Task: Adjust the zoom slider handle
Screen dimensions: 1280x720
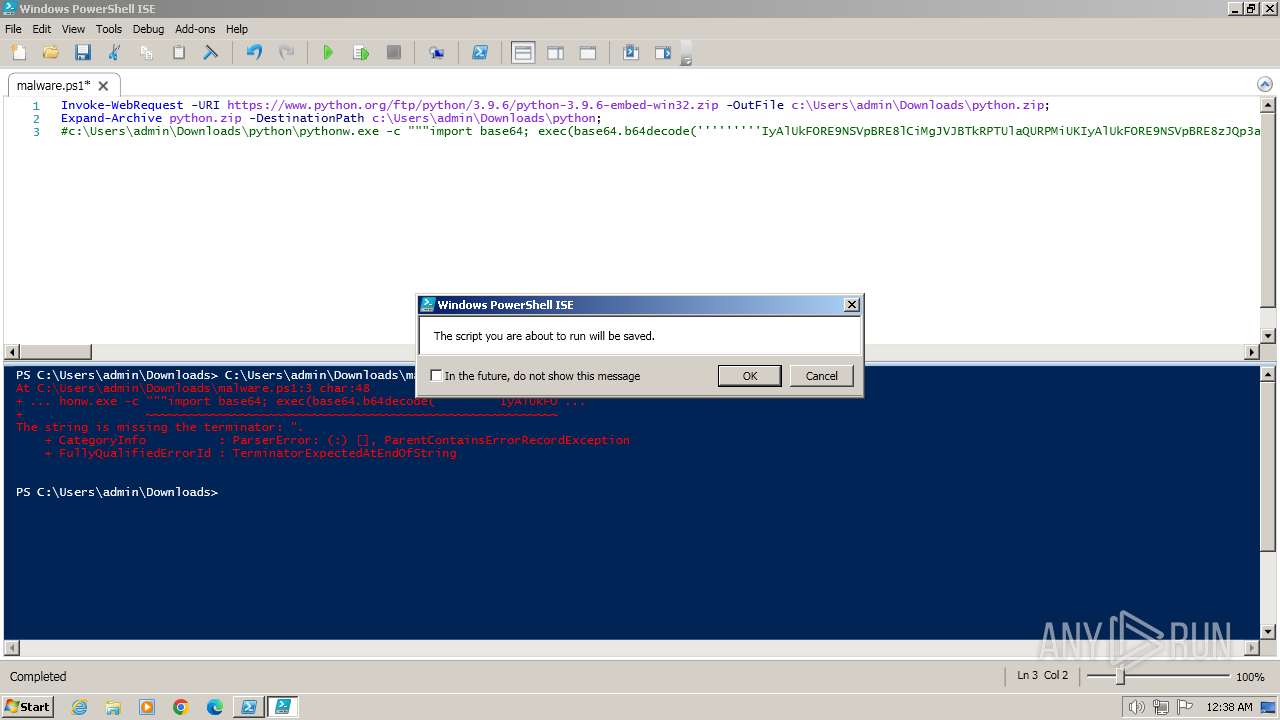Action: (x=1120, y=677)
